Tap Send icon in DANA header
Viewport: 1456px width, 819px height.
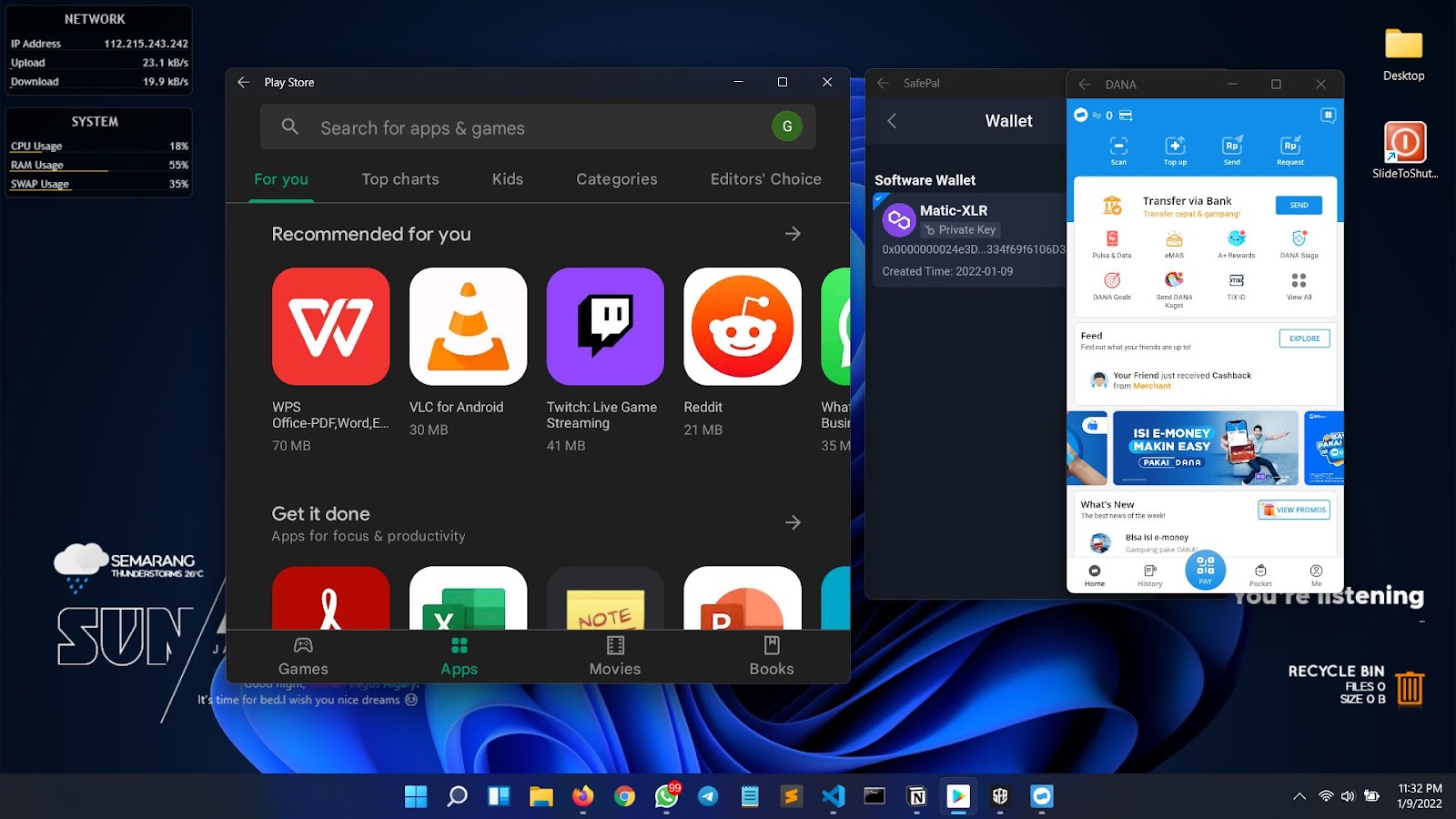1231,150
